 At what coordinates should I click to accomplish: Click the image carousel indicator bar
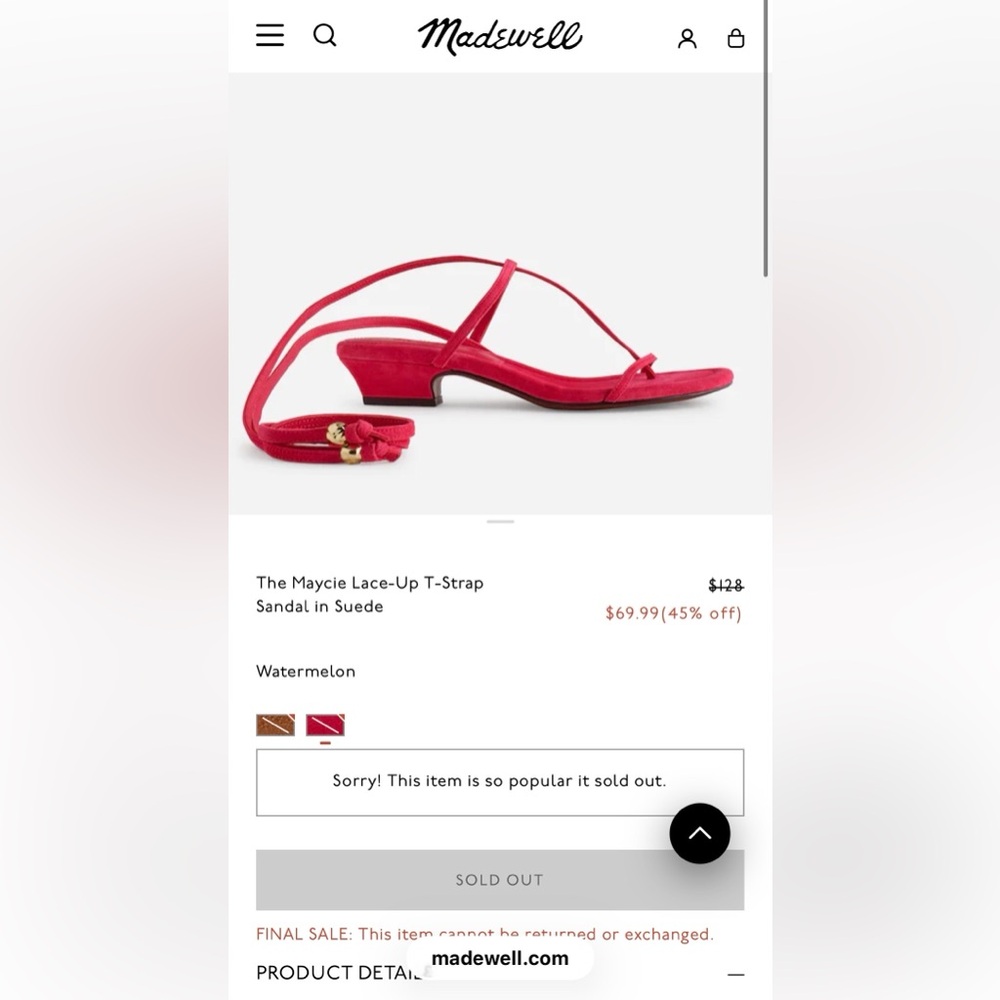(x=500, y=522)
